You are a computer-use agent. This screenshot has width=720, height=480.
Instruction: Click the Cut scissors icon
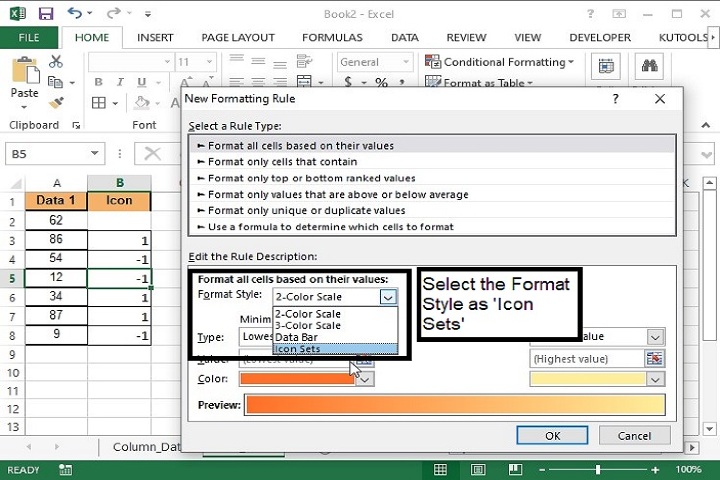56,61
